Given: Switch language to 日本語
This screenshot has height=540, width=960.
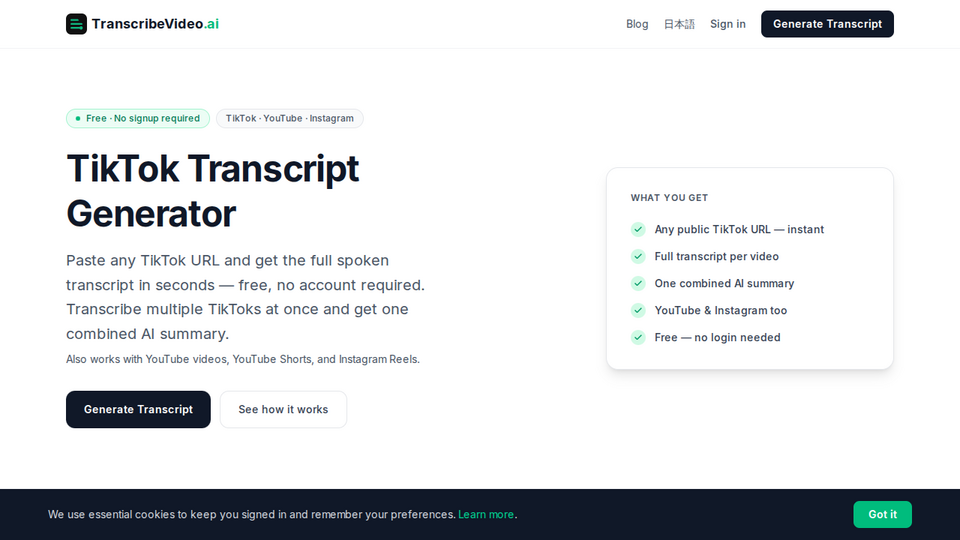Looking at the screenshot, I should pos(679,24).
